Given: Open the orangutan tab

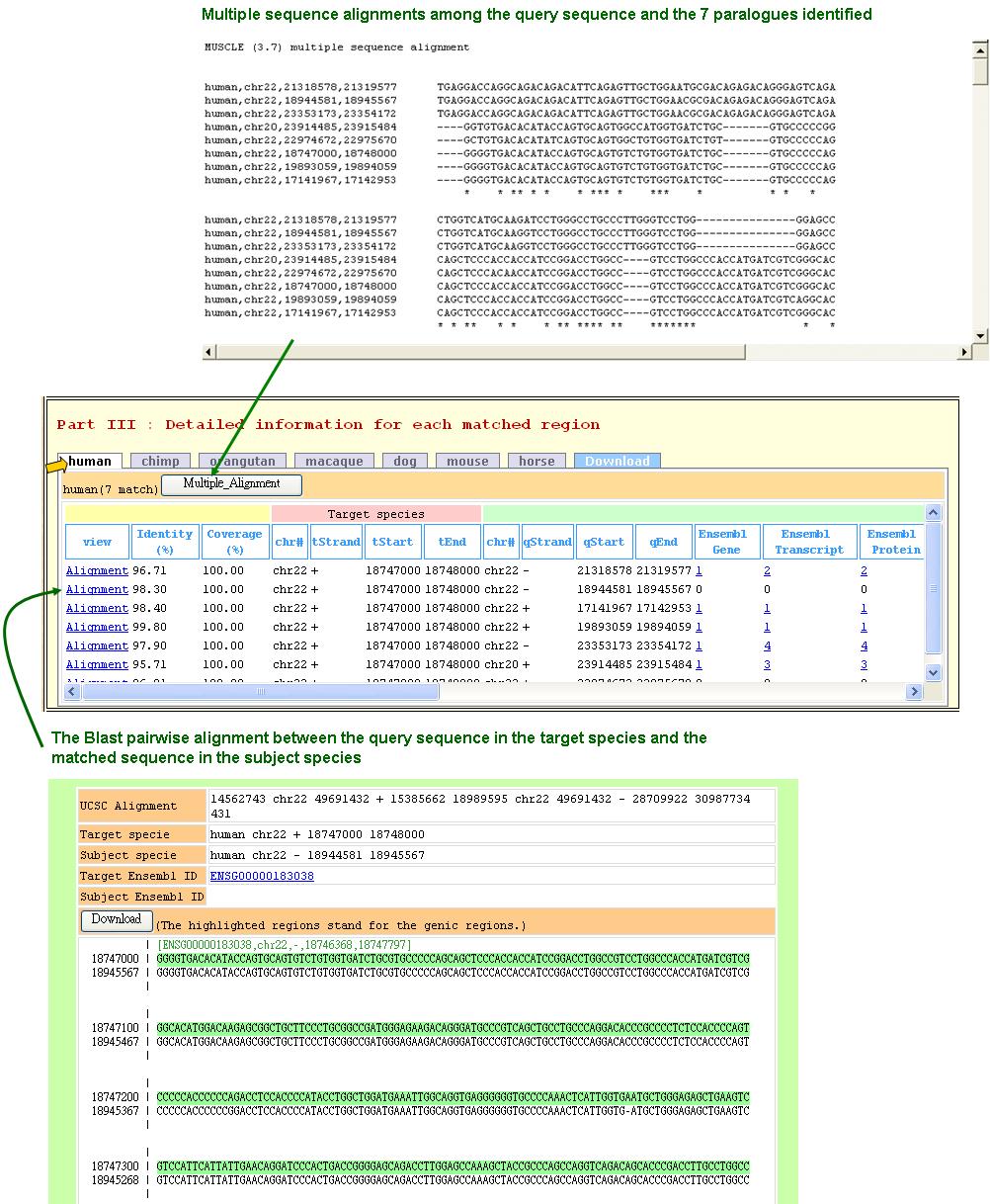Looking at the screenshot, I should [243, 462].
